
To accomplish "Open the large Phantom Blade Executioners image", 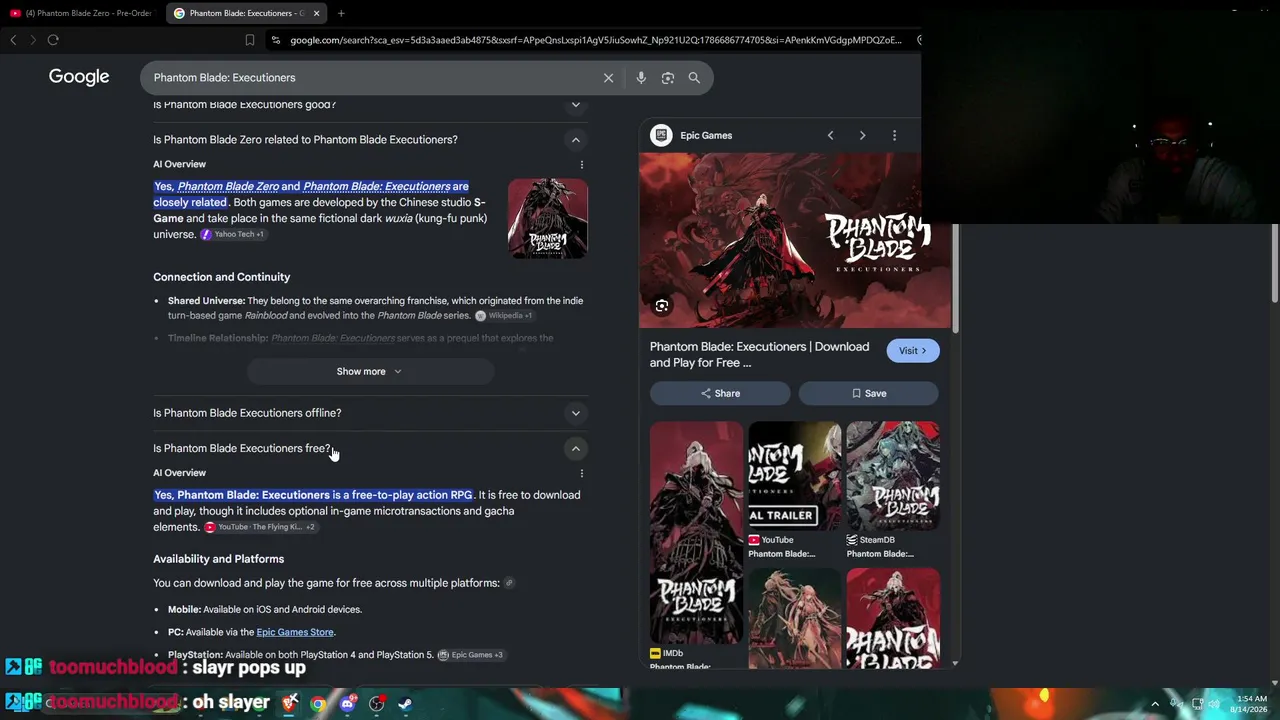I will pos(795,241).
